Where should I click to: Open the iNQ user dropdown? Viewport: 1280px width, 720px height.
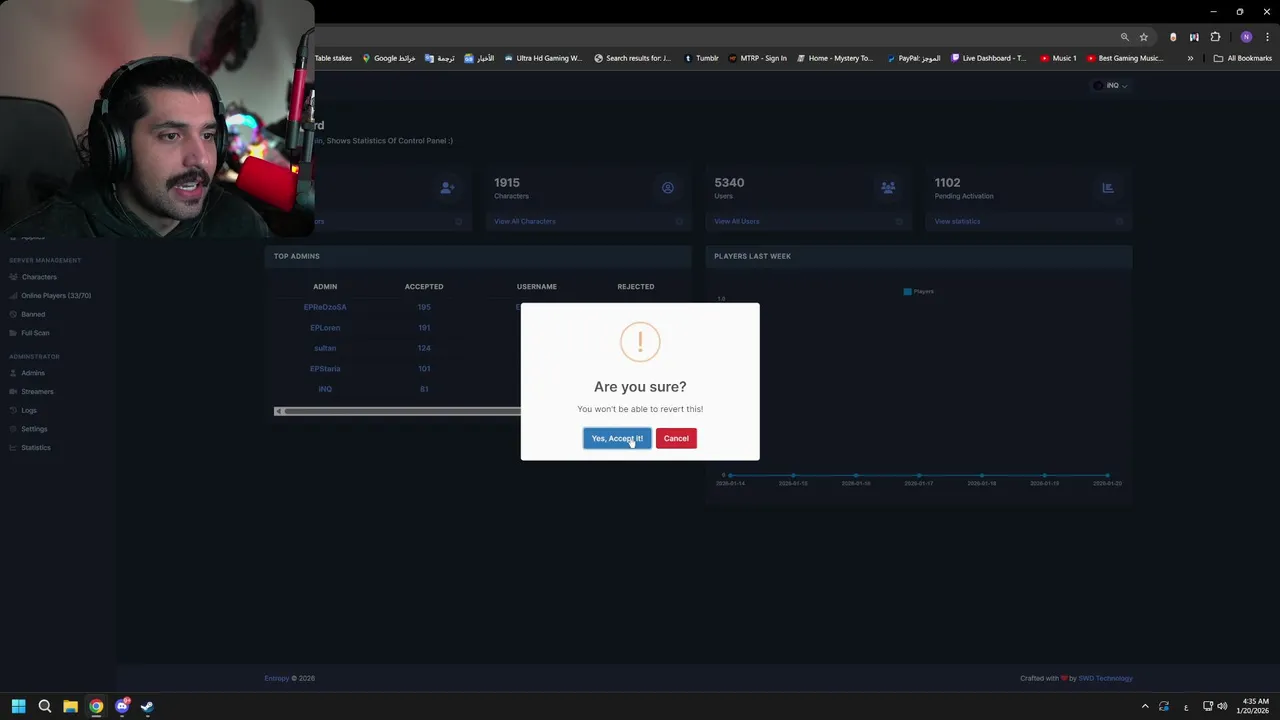click(1112, 85)
